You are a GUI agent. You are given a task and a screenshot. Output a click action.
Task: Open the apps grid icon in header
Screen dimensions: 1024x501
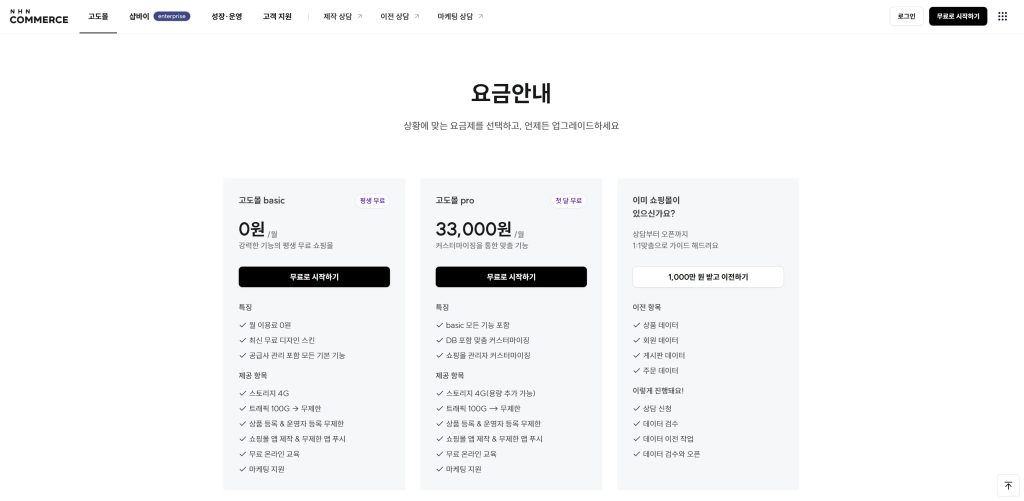coord(1002,16)
